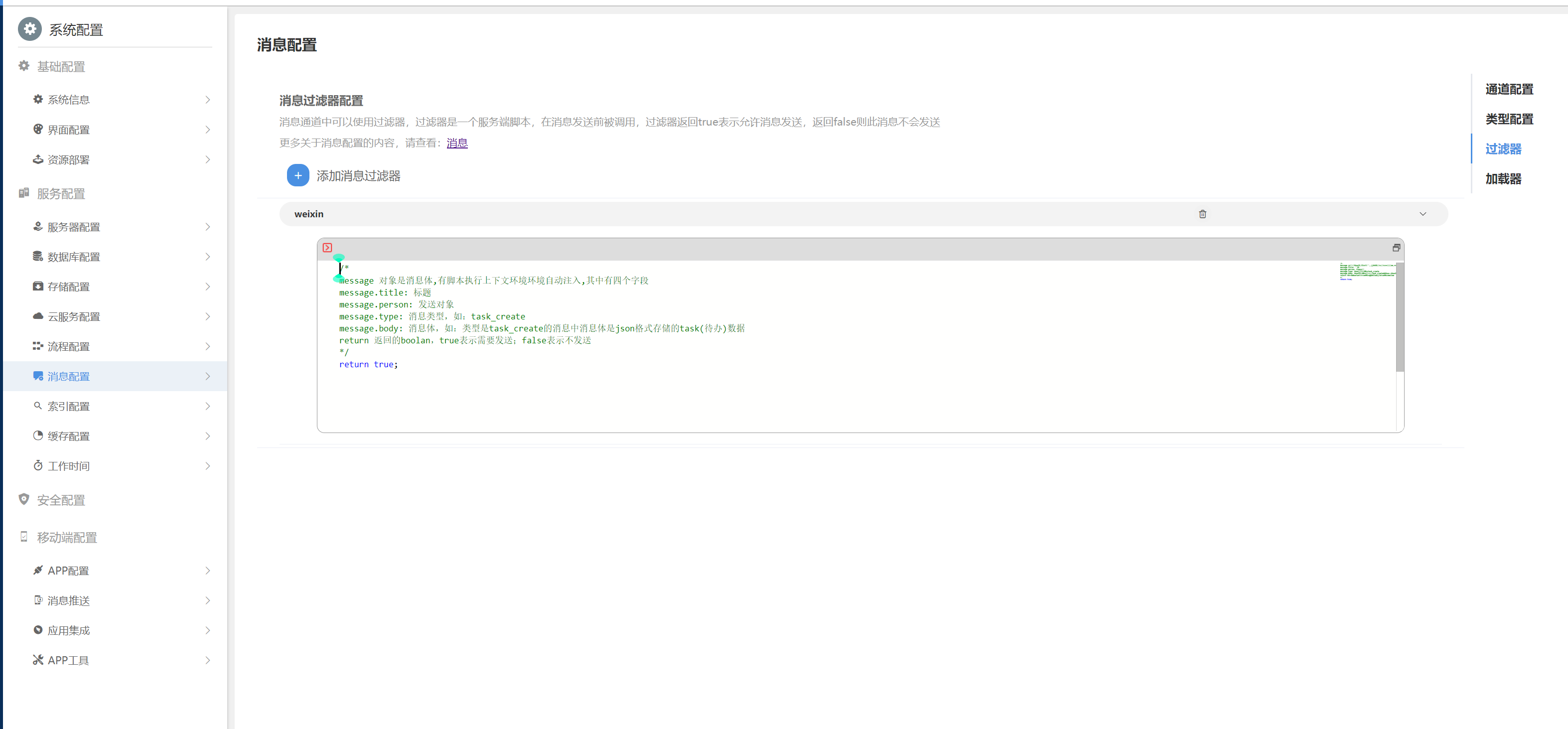Delete the weixin filter with trash icon
This screenshot has width=1568, height=729.
pyautogui.click(x=1202, y=214)
